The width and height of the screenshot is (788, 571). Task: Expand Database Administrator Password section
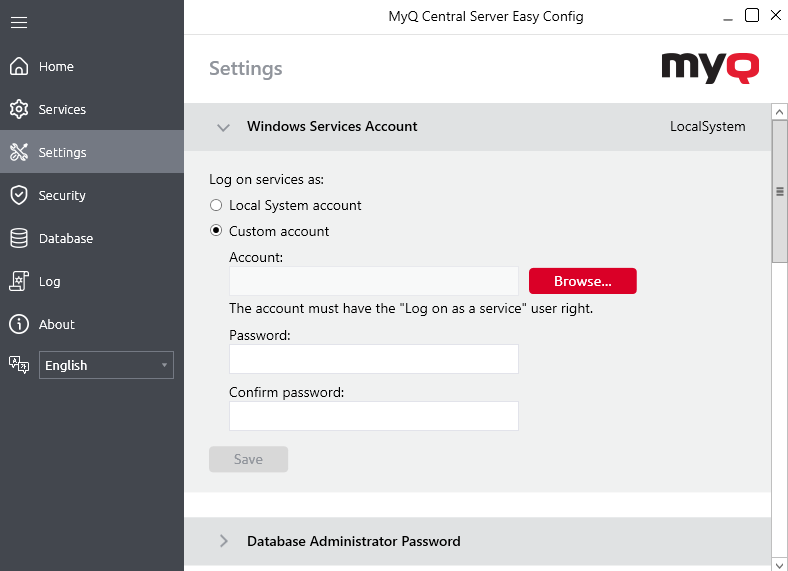223,542
